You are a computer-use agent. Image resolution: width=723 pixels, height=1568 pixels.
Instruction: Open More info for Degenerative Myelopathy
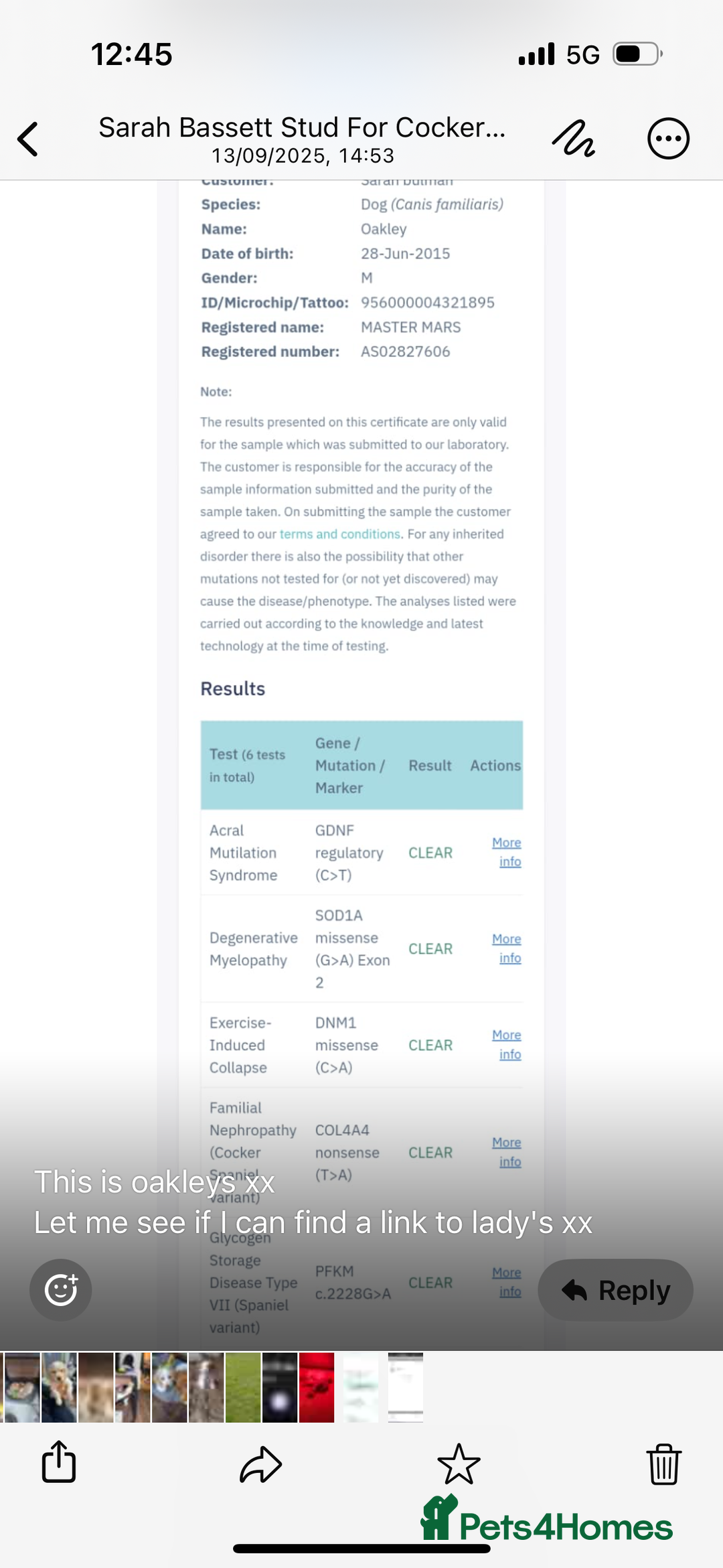point(507,948)
